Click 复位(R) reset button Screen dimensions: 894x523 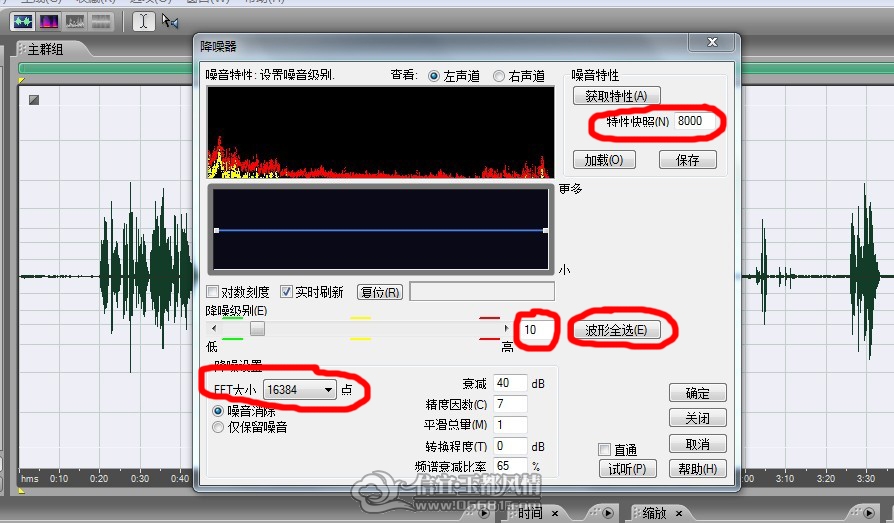[380, 293]
